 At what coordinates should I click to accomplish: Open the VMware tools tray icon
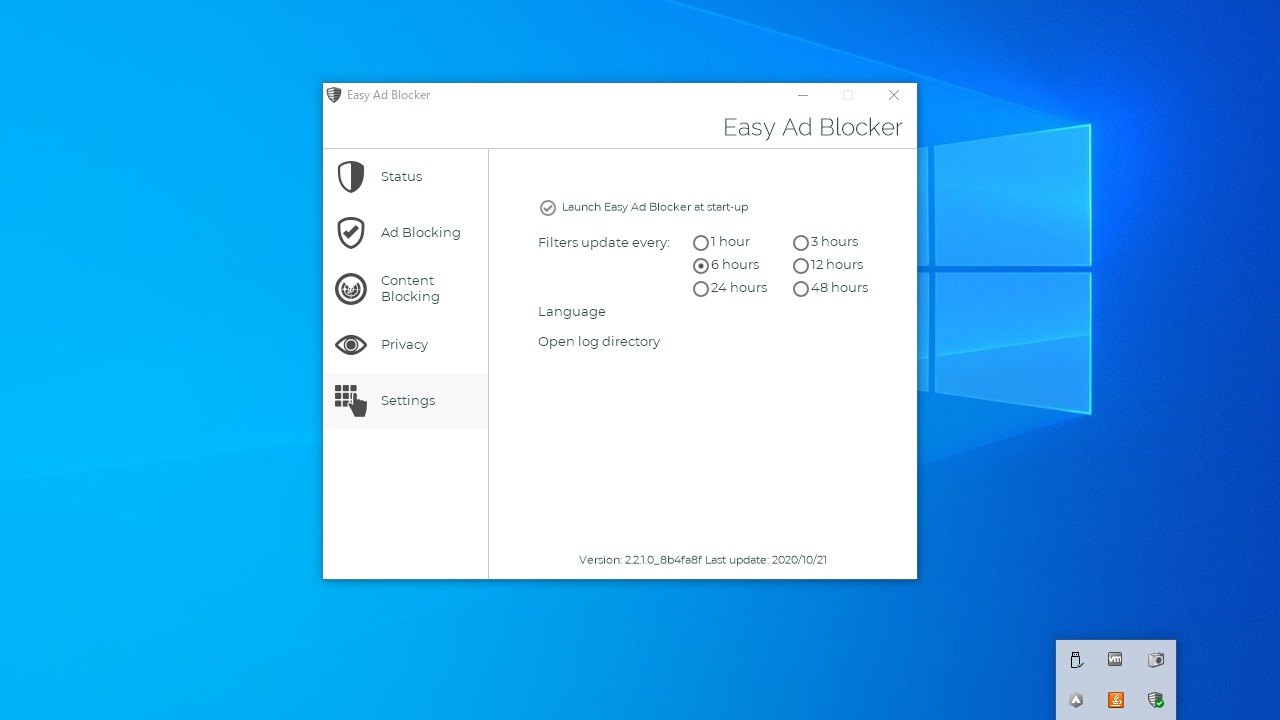pyautogui.click(x=1115, y=660)
